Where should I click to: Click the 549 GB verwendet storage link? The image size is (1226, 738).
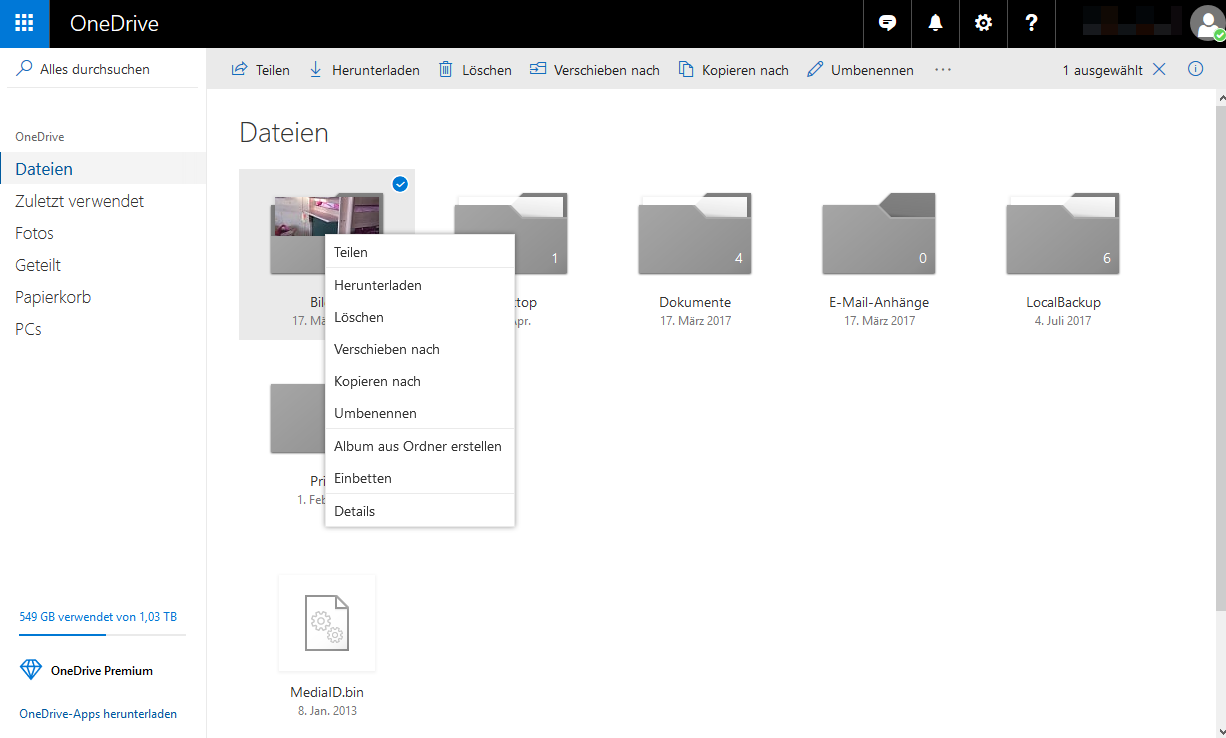[98, 617]
